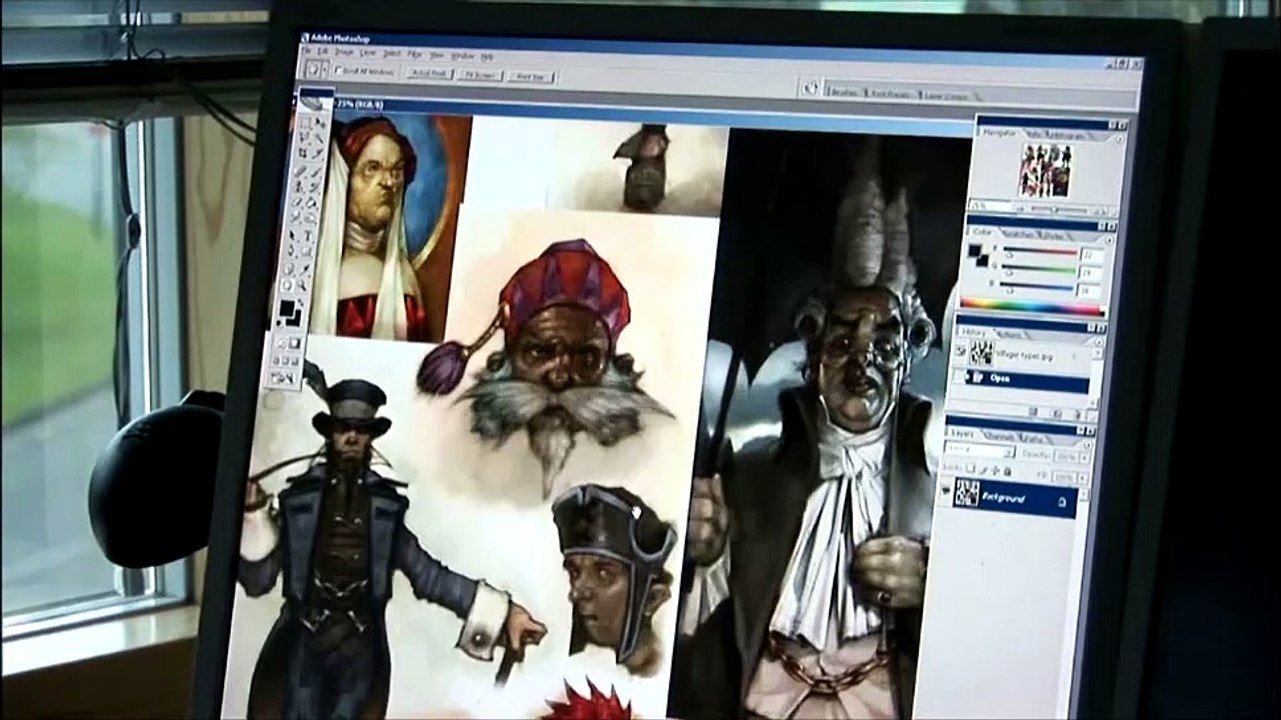Image resolution: width=1281 pixels, height=720 pixels.
Task: Select the Lasso tool
Action: (x=303, y=137)
